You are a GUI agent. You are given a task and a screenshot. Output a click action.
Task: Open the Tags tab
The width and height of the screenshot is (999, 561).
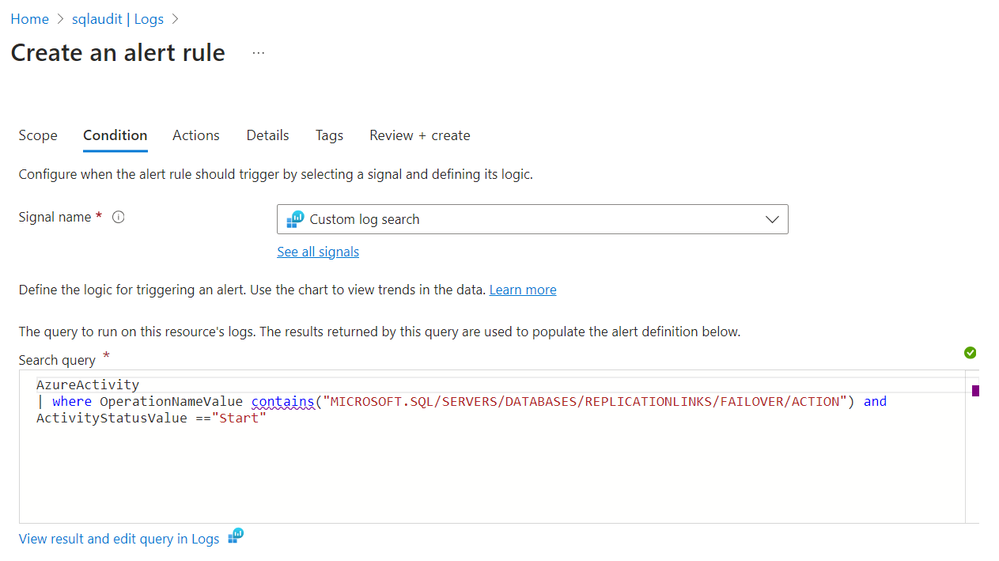[329, 135]
